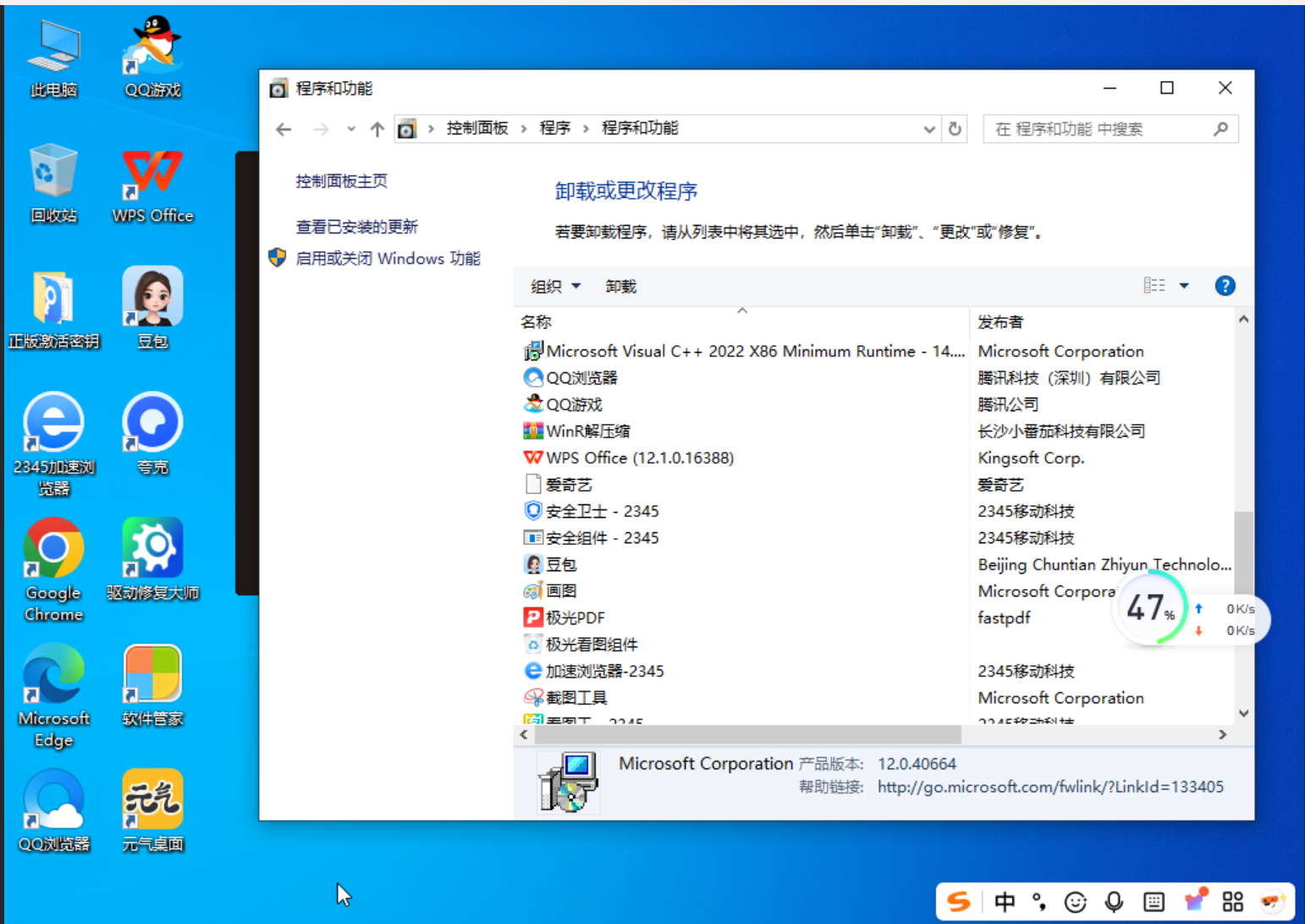Open 查看已安装的更新 link
The height and width of the screenshot is (924, 1305).
click(x=356, y=227)
